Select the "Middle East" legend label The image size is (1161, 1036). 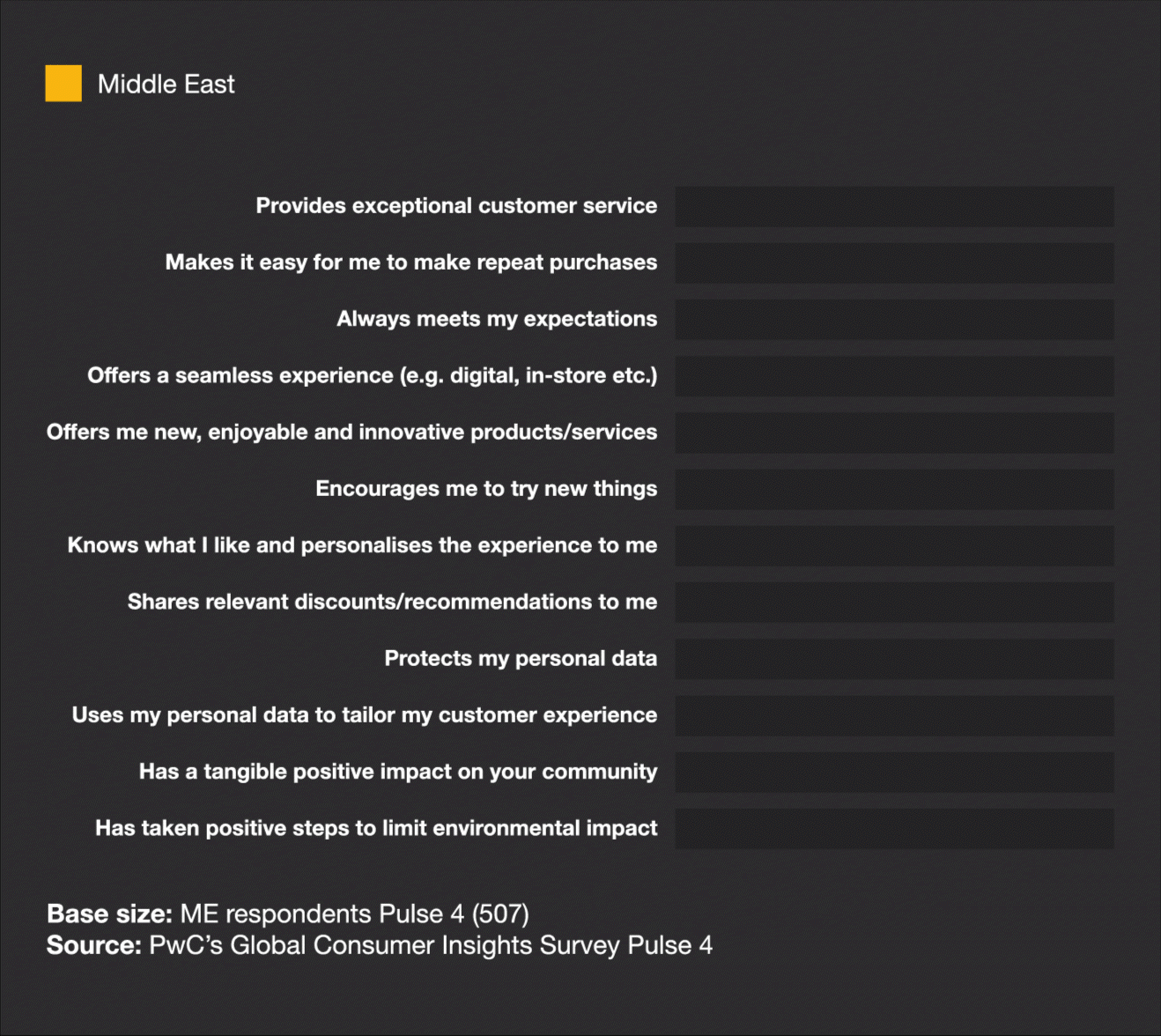click(166, 85)
